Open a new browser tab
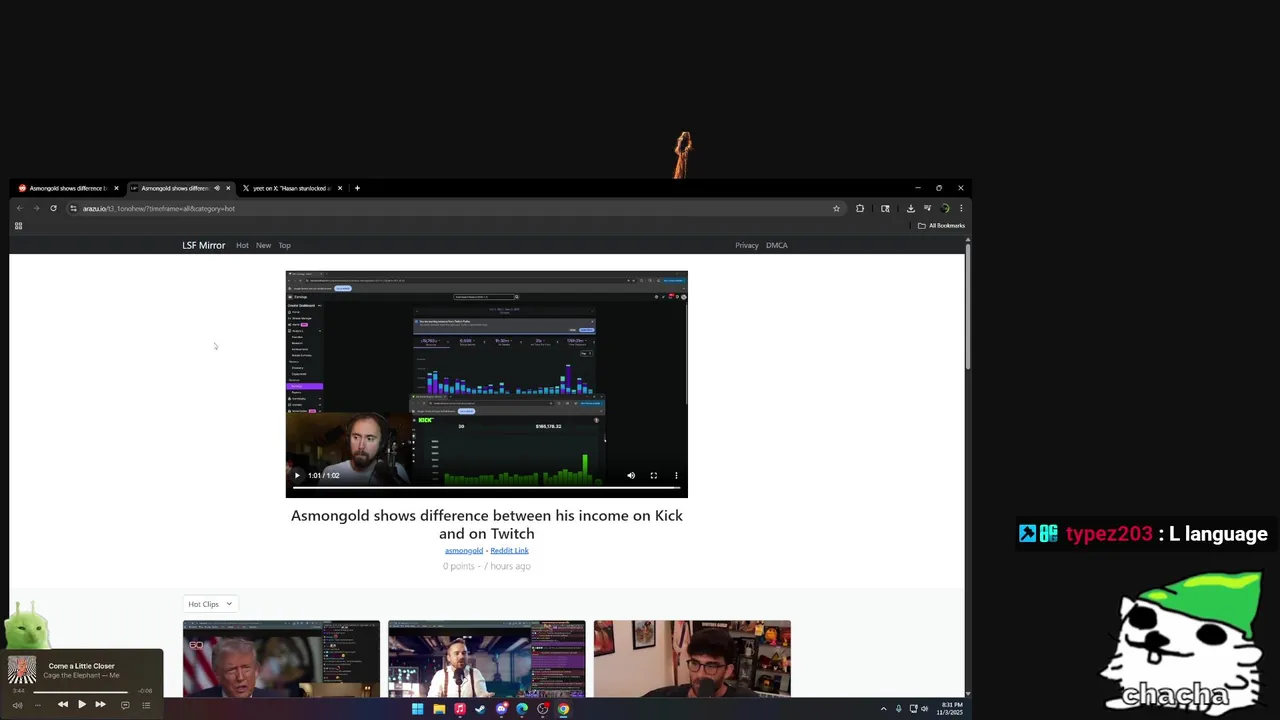The width and height of the screenshot is (1280, 720). pos(357,188)
